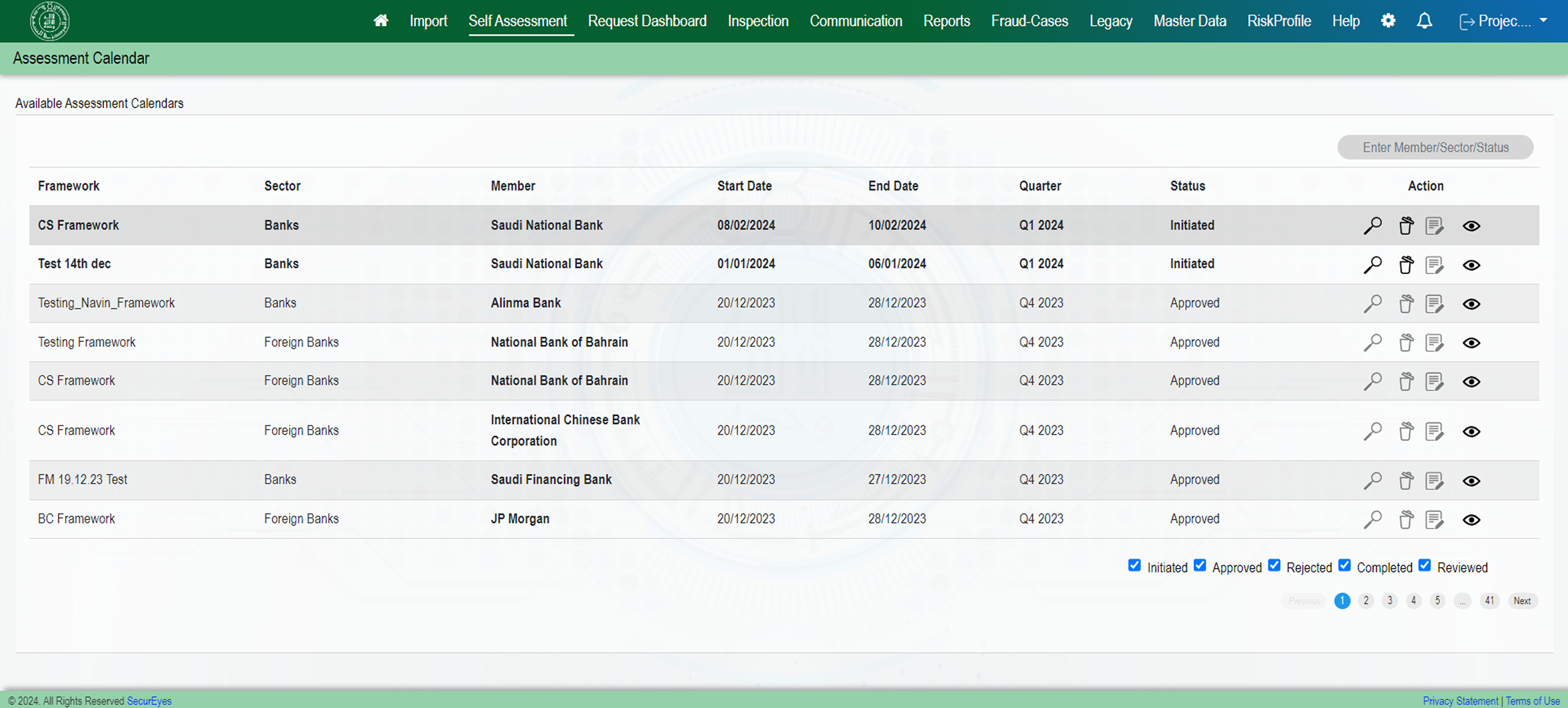Expand the Project user dropdown arrow
This screenshot has height=708, width=1568.
coord(1543,20)
